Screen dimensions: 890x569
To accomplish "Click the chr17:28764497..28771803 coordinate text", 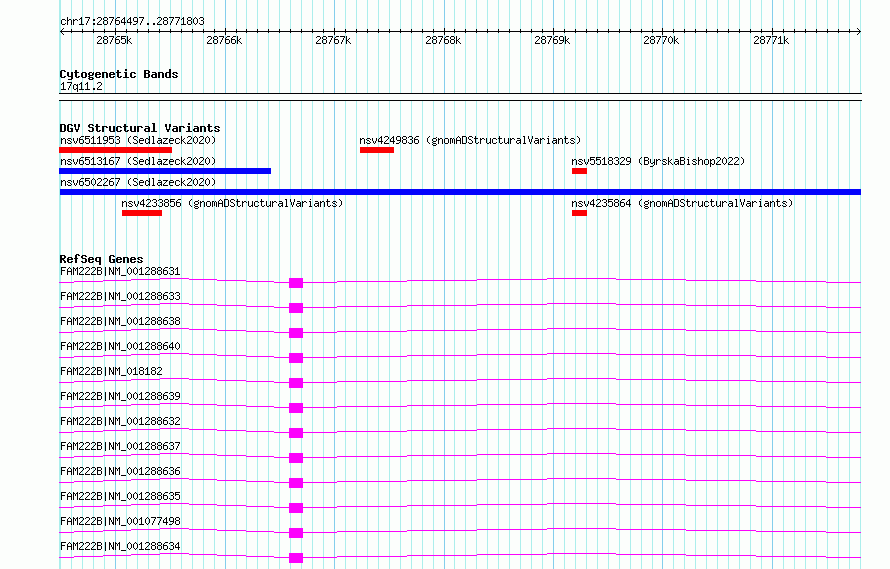I will (132, 21).
